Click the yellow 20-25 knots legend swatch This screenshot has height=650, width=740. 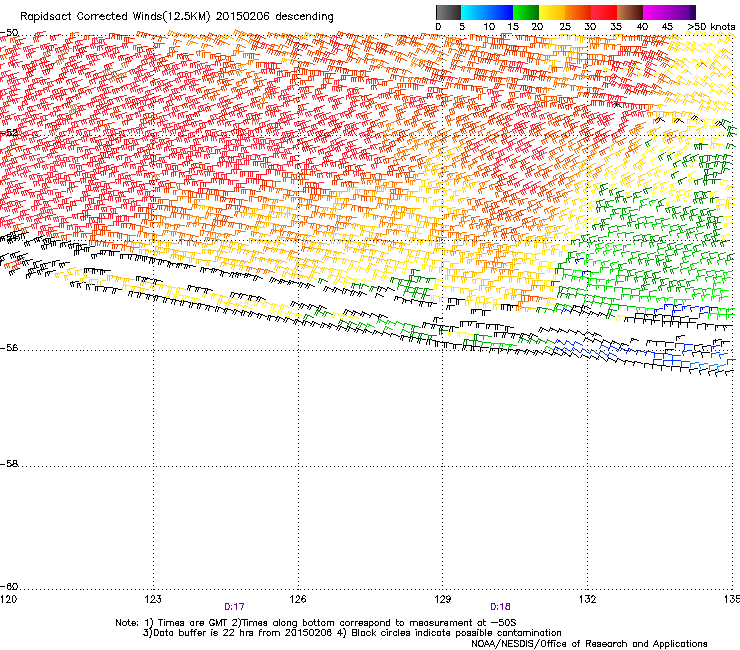coord(552,12)
